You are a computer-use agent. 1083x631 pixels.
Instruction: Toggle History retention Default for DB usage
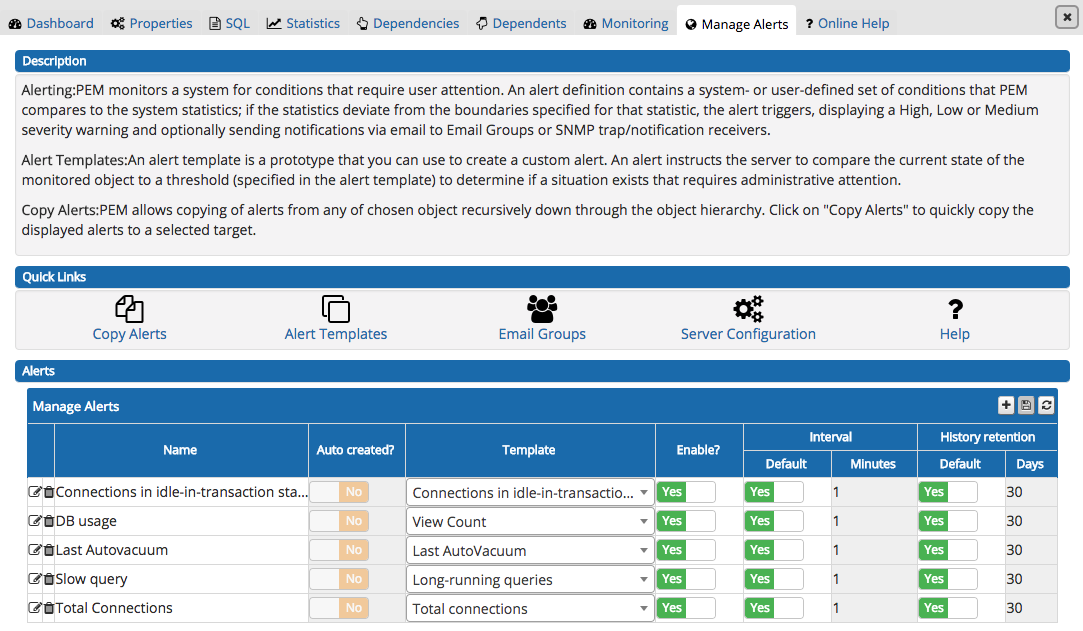click(x=948, y=521)
